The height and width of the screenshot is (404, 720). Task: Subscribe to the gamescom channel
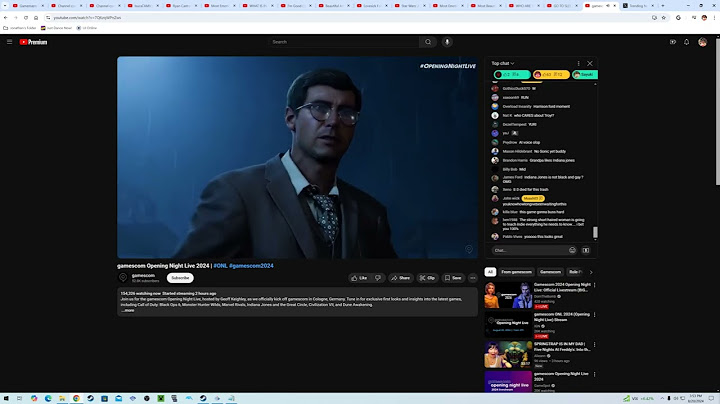click(x=180, y=278)
